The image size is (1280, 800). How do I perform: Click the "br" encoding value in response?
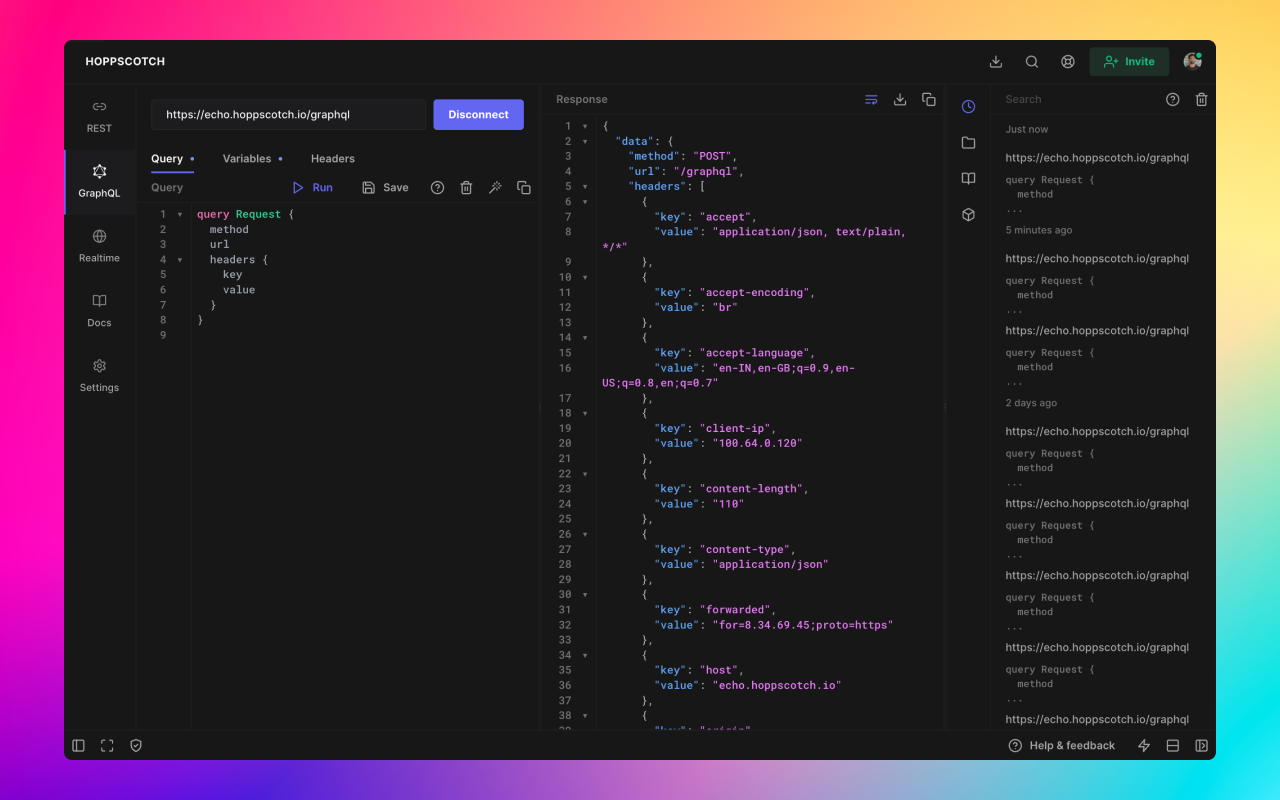click(x=725, y=308)
